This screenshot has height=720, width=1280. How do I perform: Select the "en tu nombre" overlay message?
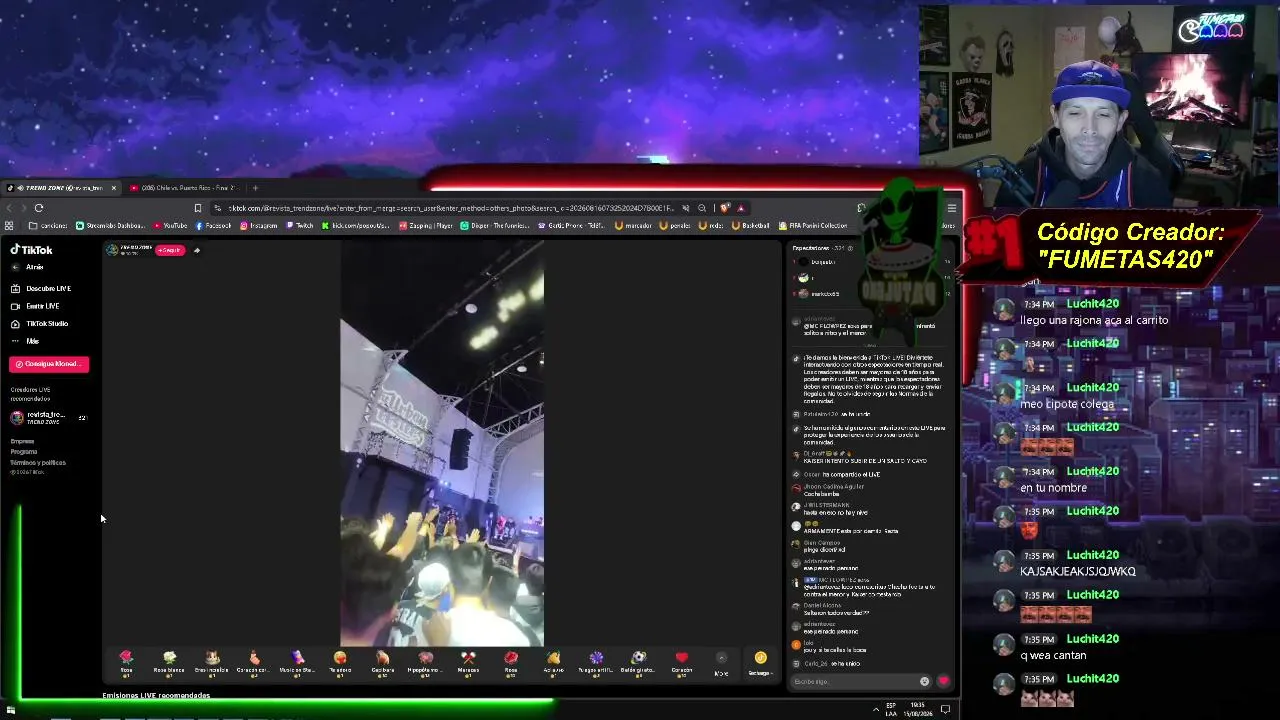point(1053,488)
